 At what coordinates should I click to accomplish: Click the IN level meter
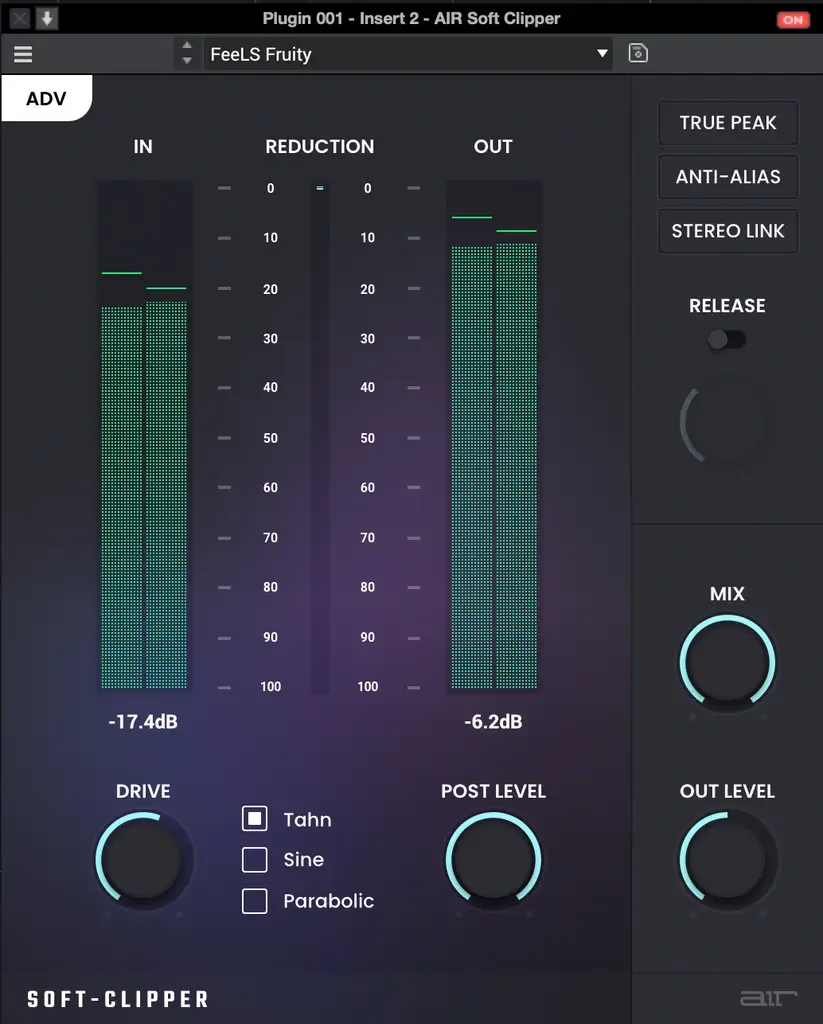(x=144, y=436)
